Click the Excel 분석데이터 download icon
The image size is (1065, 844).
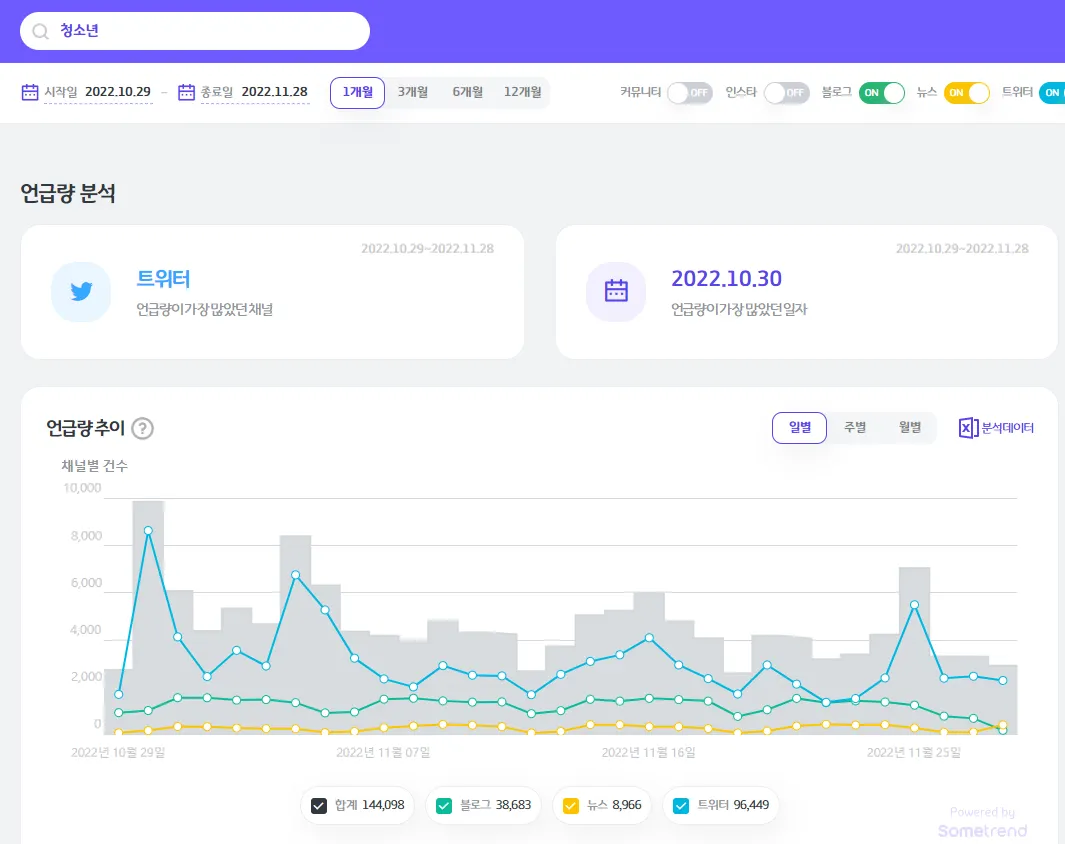pos(968,428)
